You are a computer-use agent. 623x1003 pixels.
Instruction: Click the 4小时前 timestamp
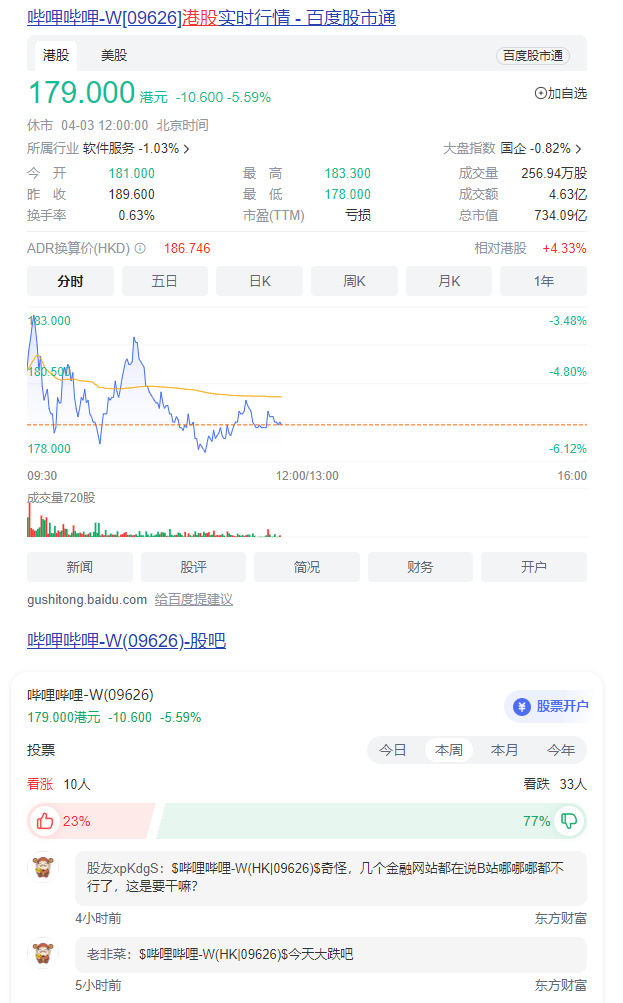tap(98, 919)
